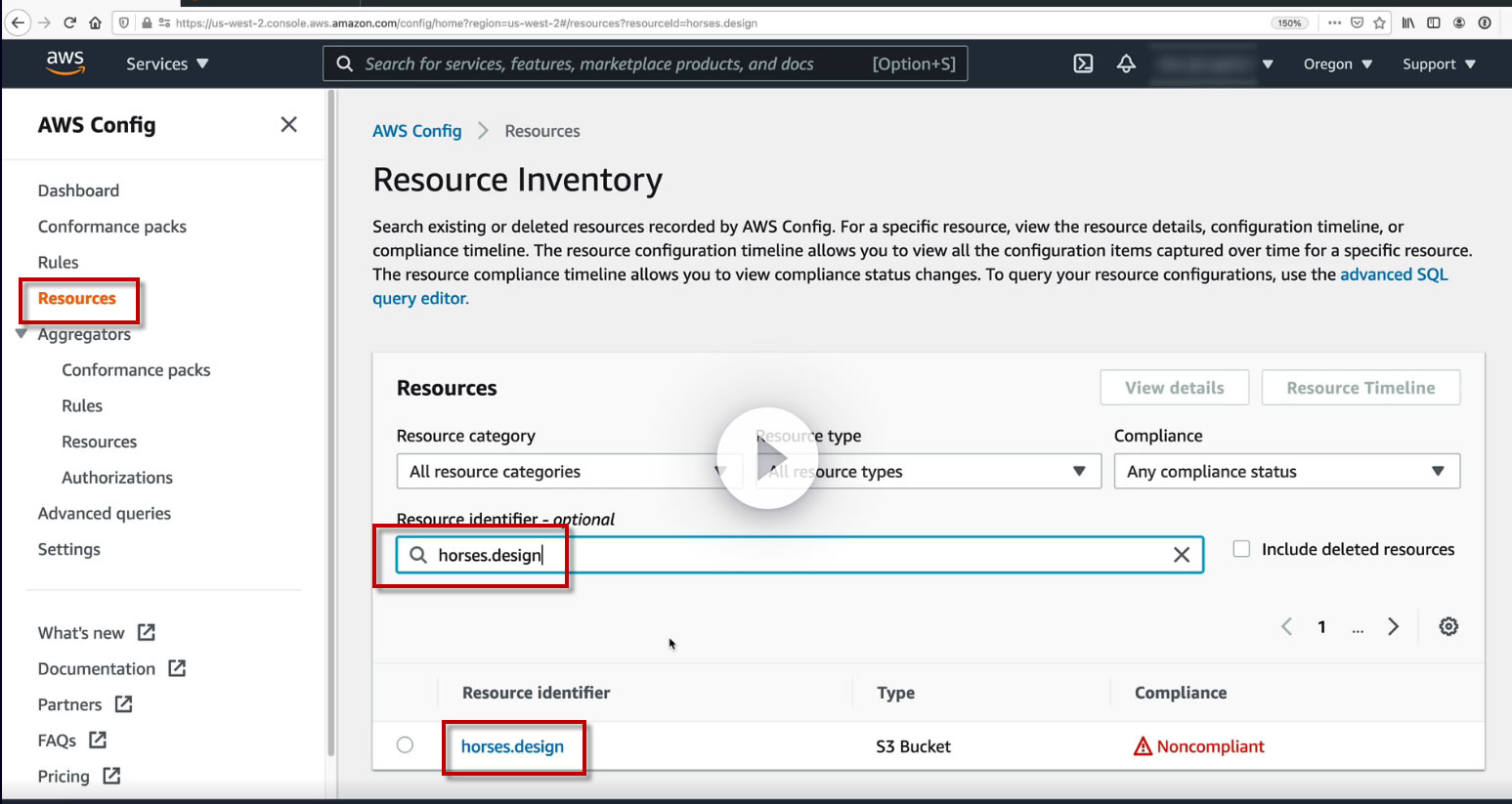Clear the resource identifier search field

(1181, 555)
